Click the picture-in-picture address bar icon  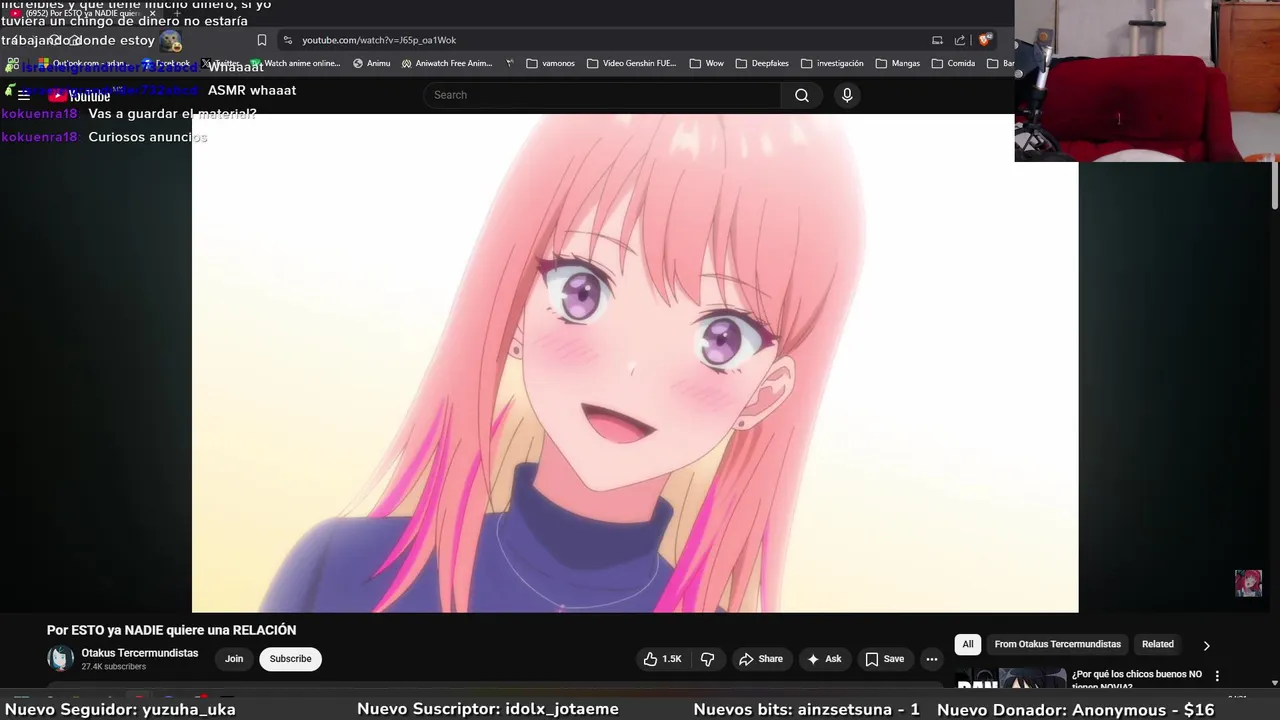(937, 40)
